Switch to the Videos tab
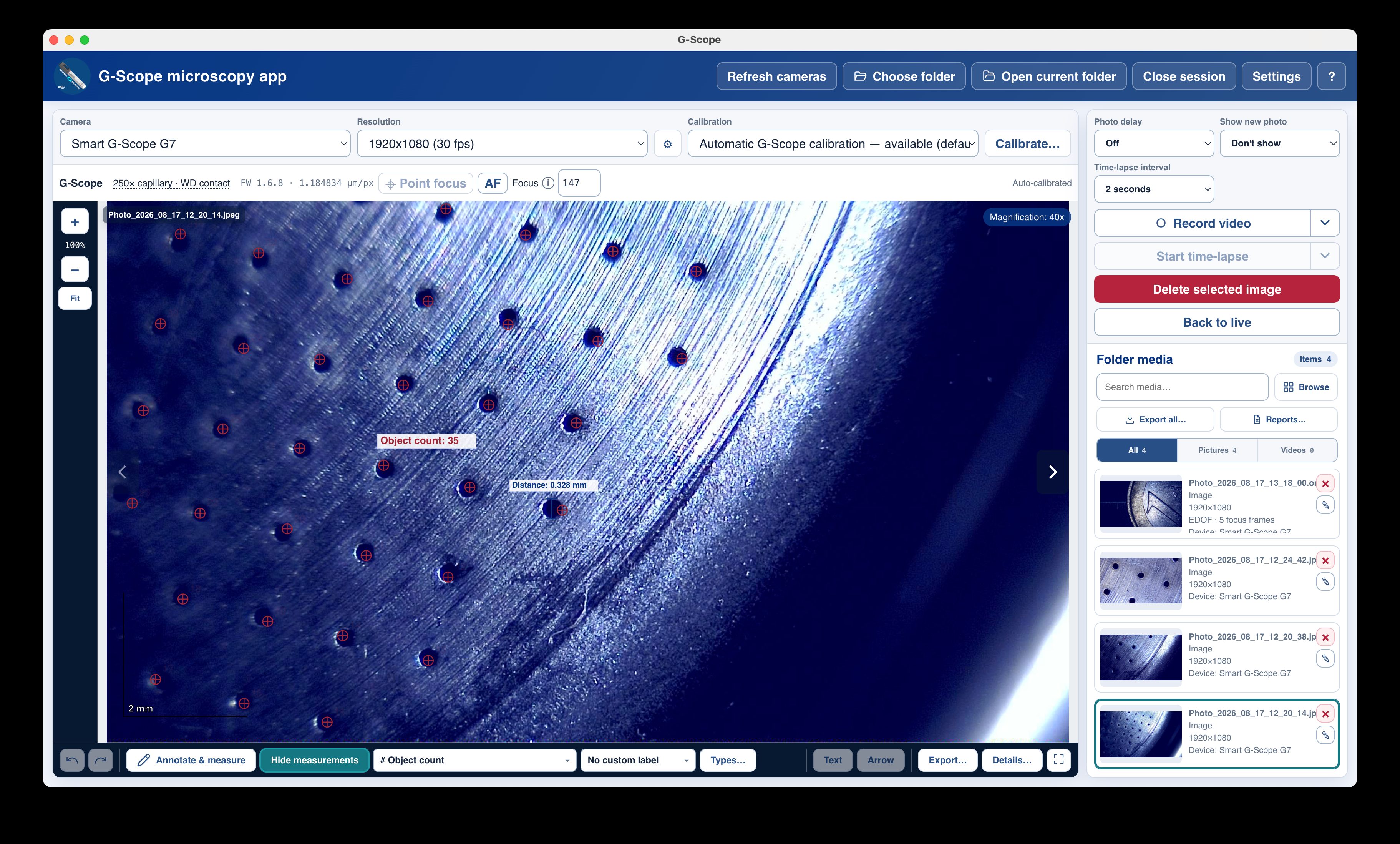Screen dimensions: 1400x844 [x=1297, y=450]
